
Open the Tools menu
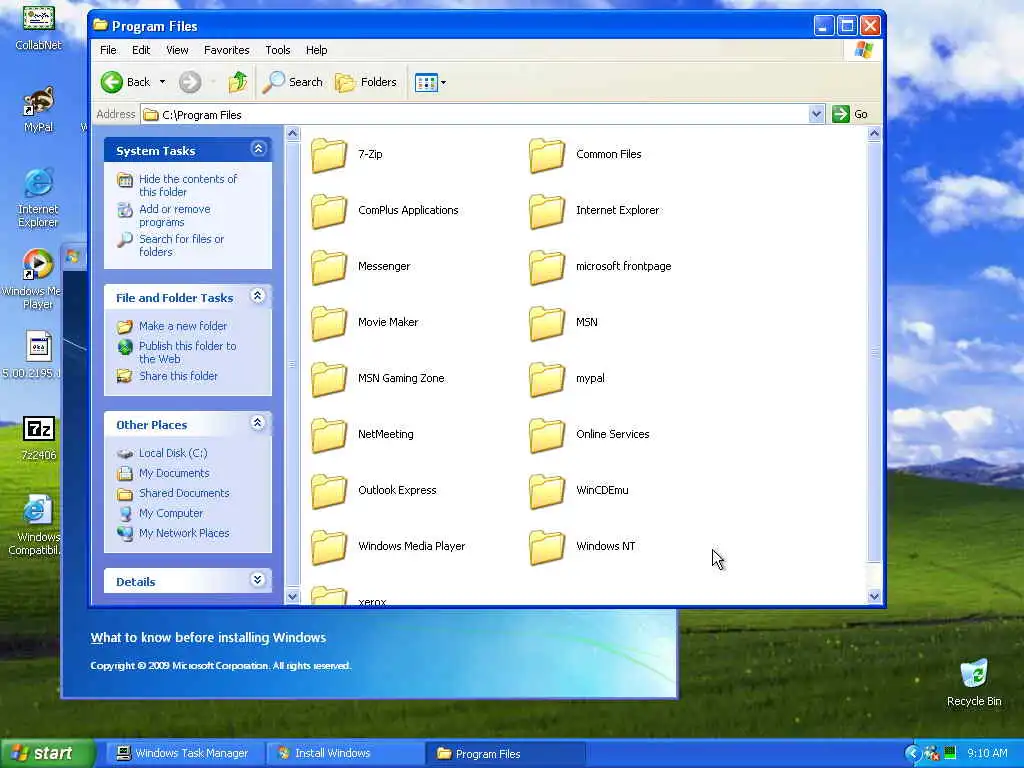click(x=278, y=50)
